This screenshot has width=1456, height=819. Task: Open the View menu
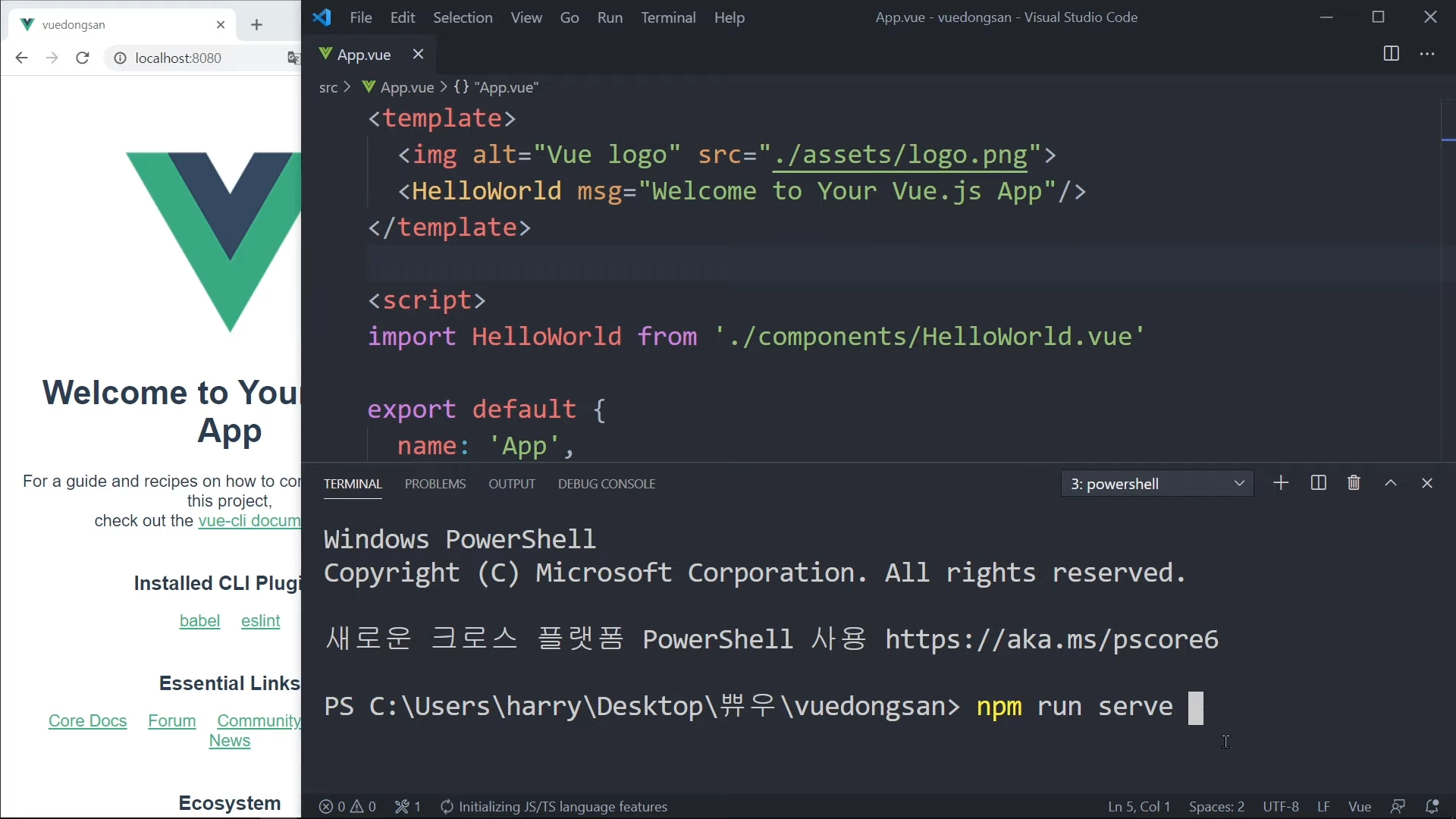click(526, 17)
